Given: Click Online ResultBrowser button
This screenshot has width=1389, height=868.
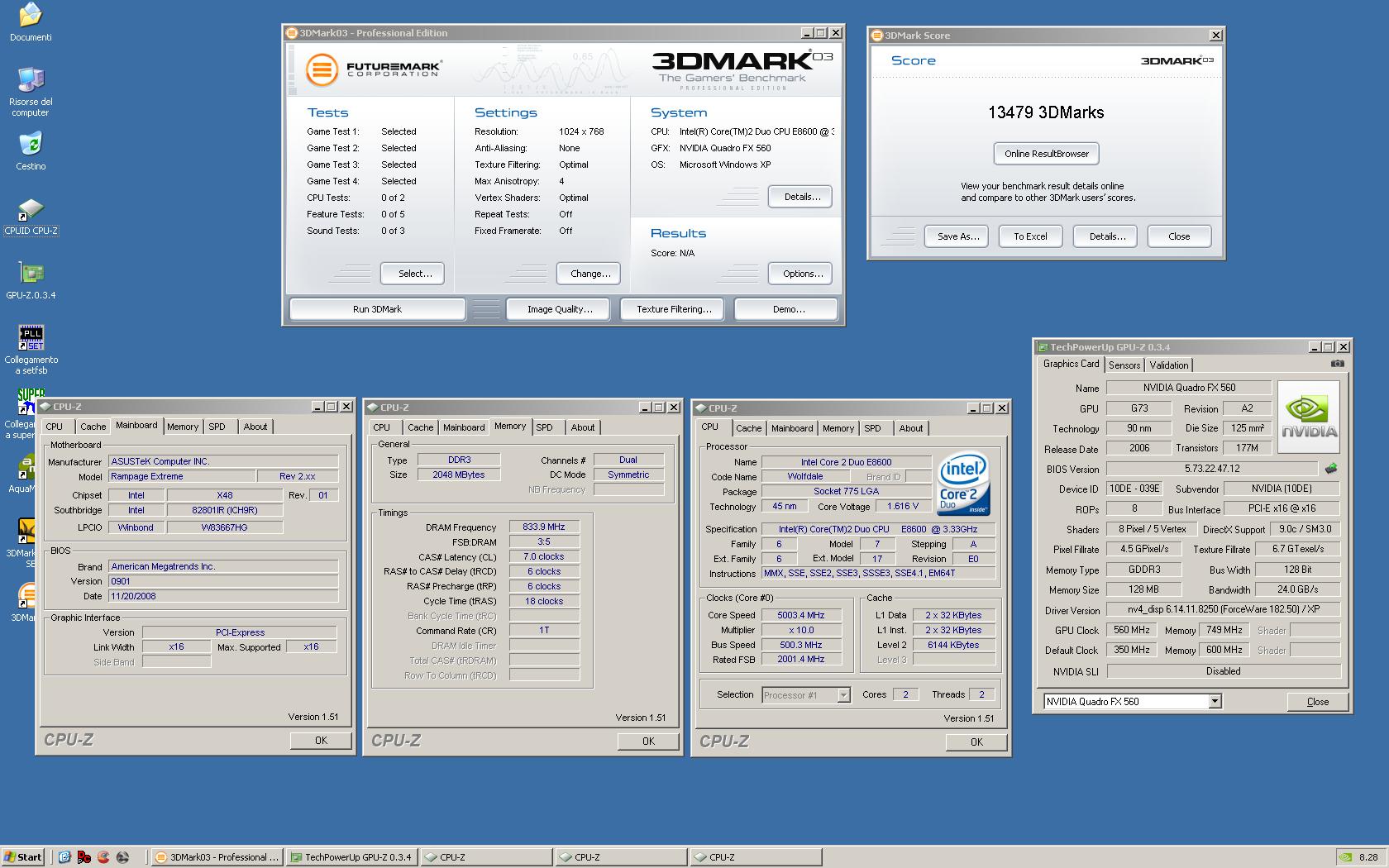Looking at the screenshot, I should coord(1047,154).
